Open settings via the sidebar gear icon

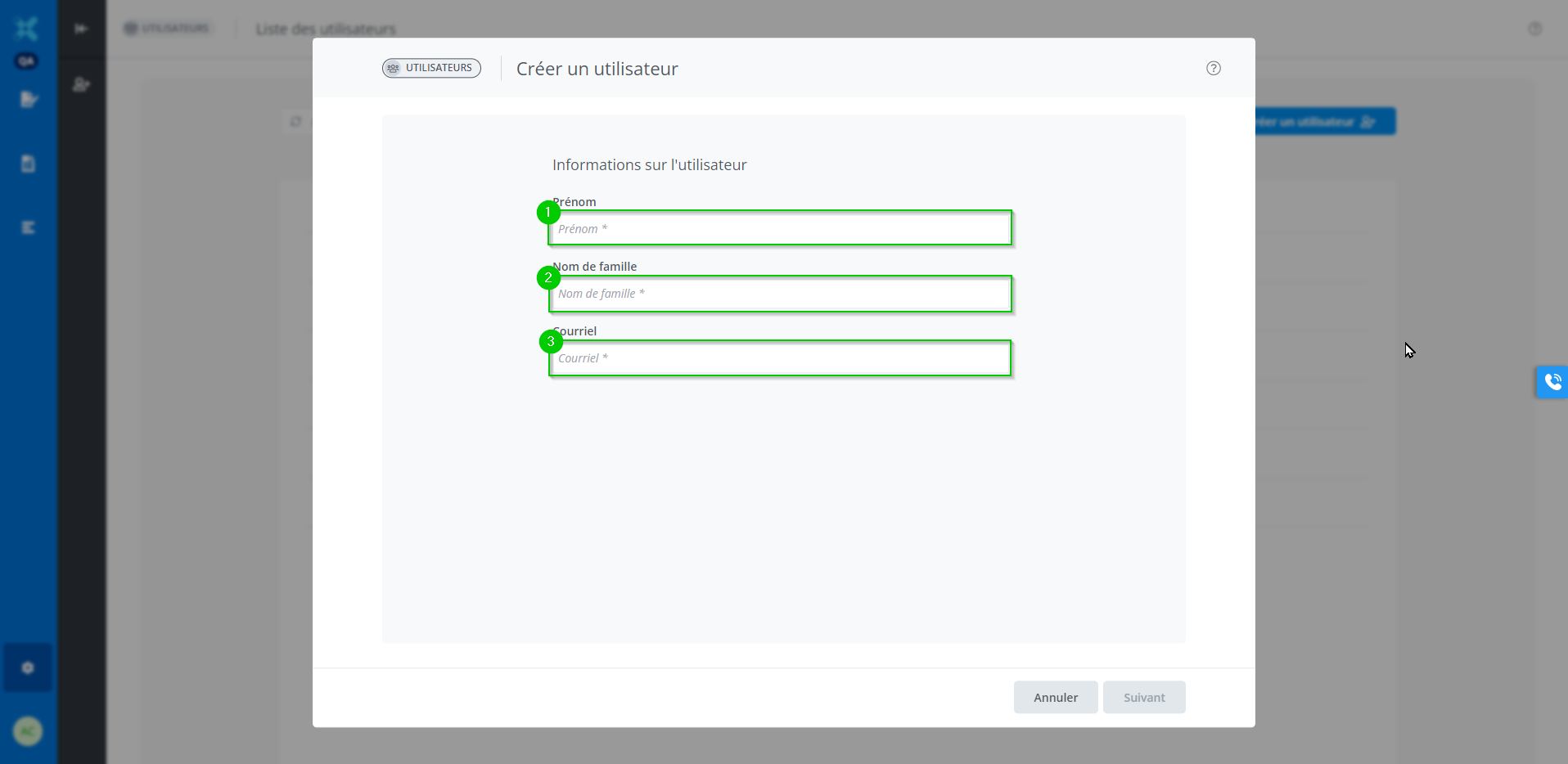pyautogui.click(x=28, y=667)
